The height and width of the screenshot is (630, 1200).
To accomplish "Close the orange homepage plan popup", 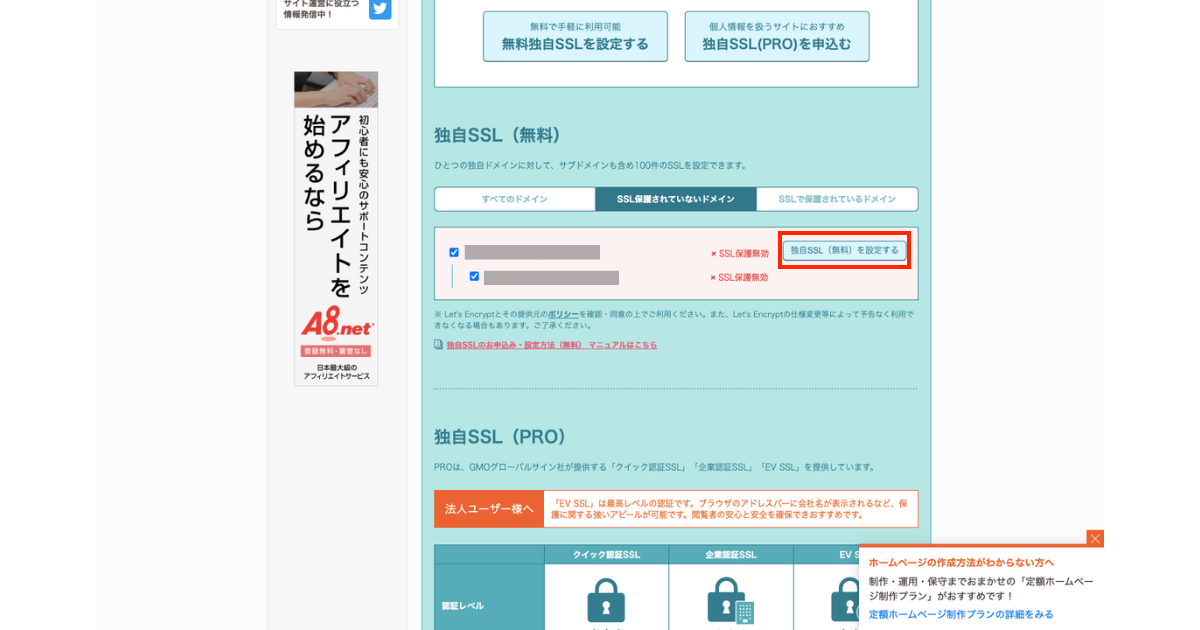I will point(1095,538).
